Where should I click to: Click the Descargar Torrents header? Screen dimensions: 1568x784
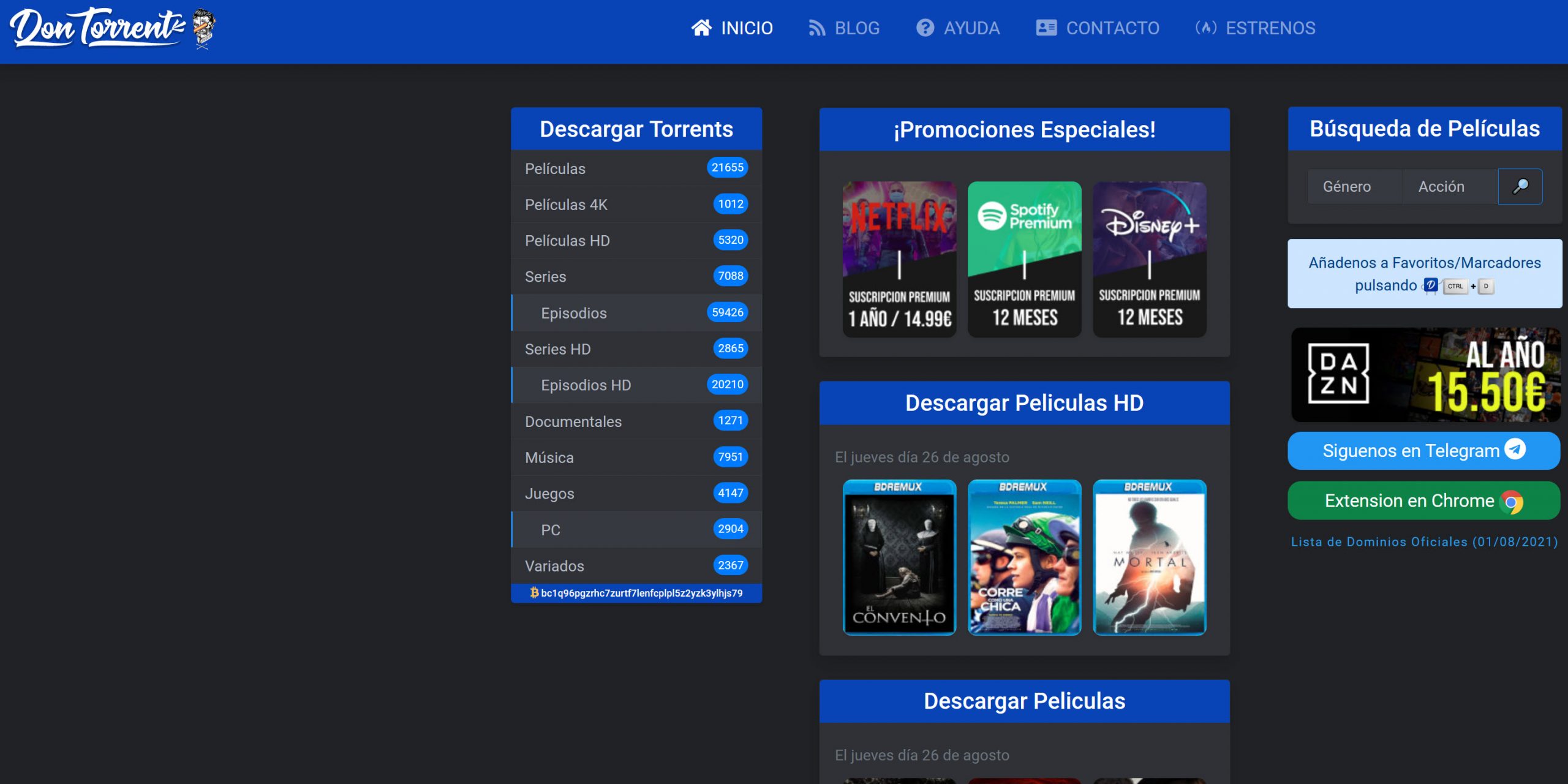[x=636, y=129]
